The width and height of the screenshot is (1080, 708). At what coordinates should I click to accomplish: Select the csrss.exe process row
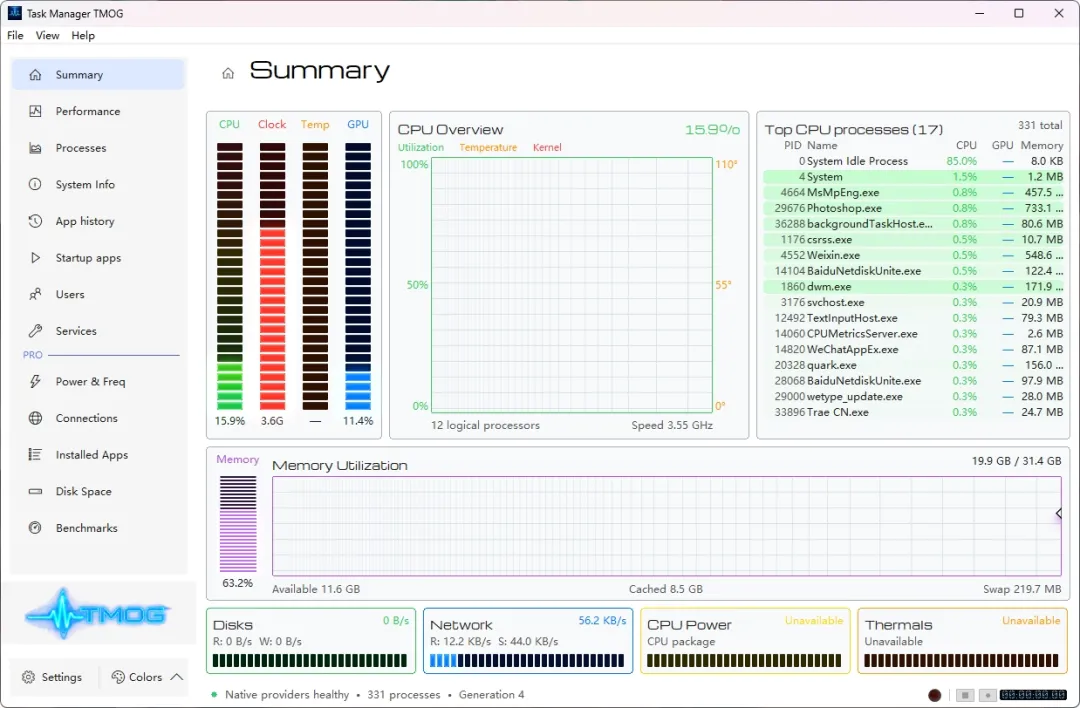pyautogui.click(x=913, y=240)
